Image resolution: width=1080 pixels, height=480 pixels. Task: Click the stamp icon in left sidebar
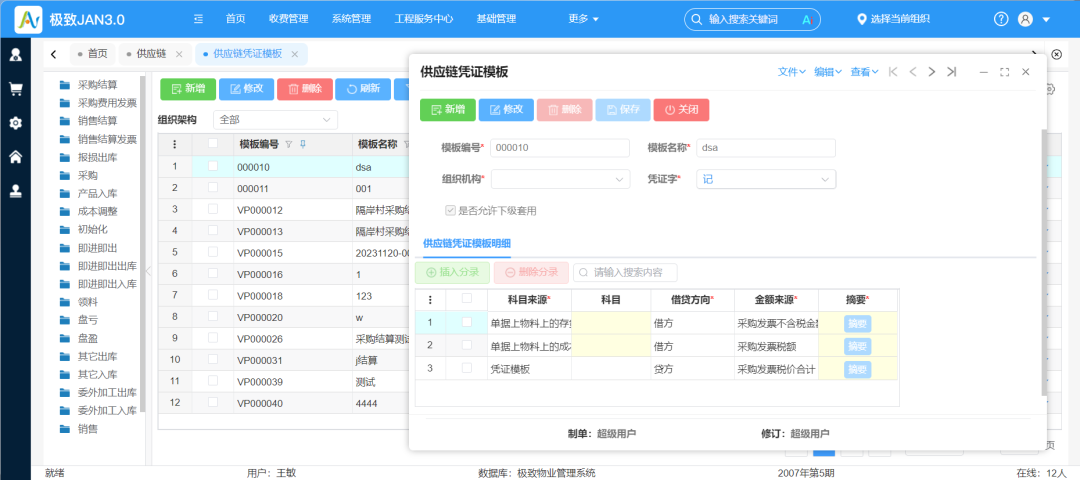coord(15,191)
